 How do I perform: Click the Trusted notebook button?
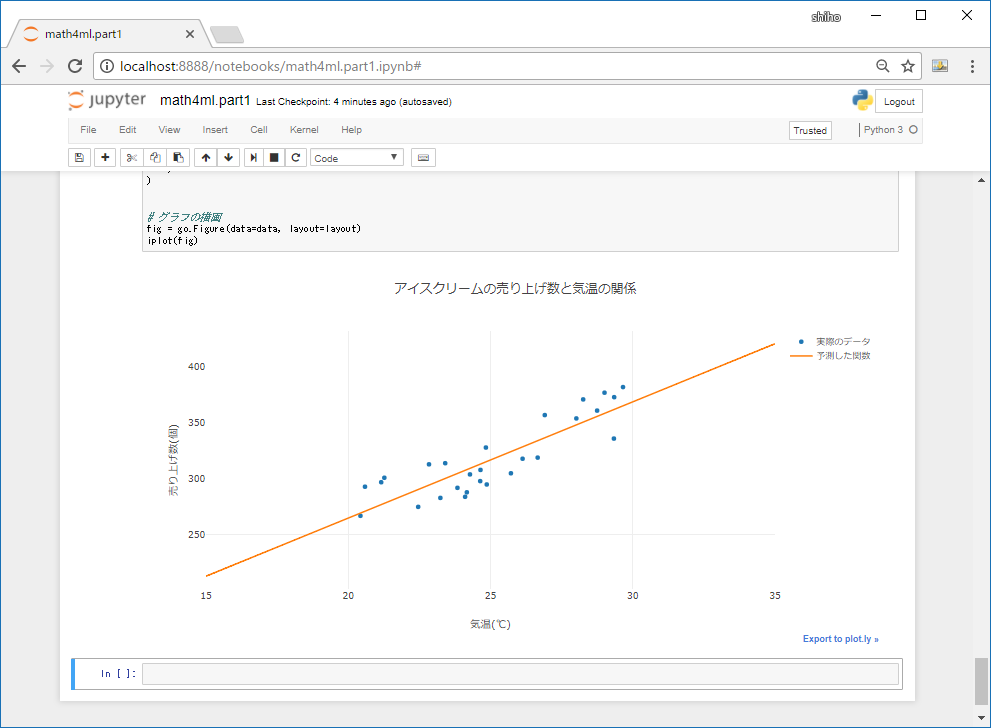click(810, 130)
